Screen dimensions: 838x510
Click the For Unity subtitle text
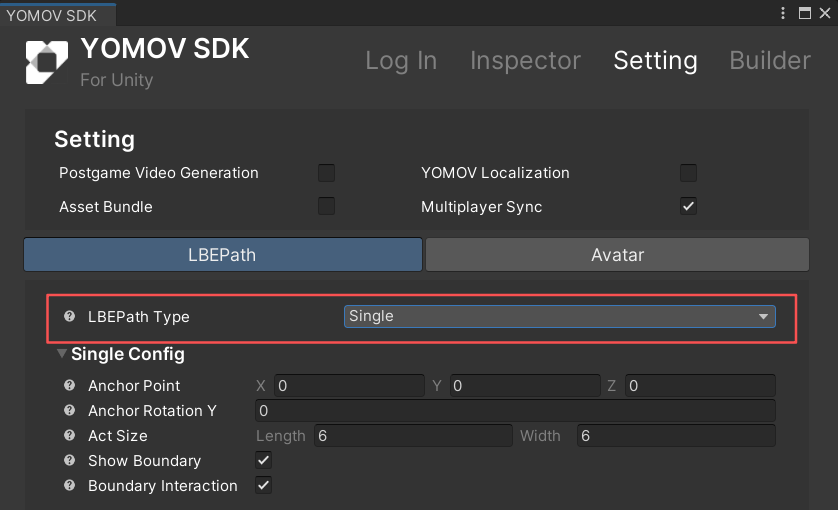(x=117, y=80)
